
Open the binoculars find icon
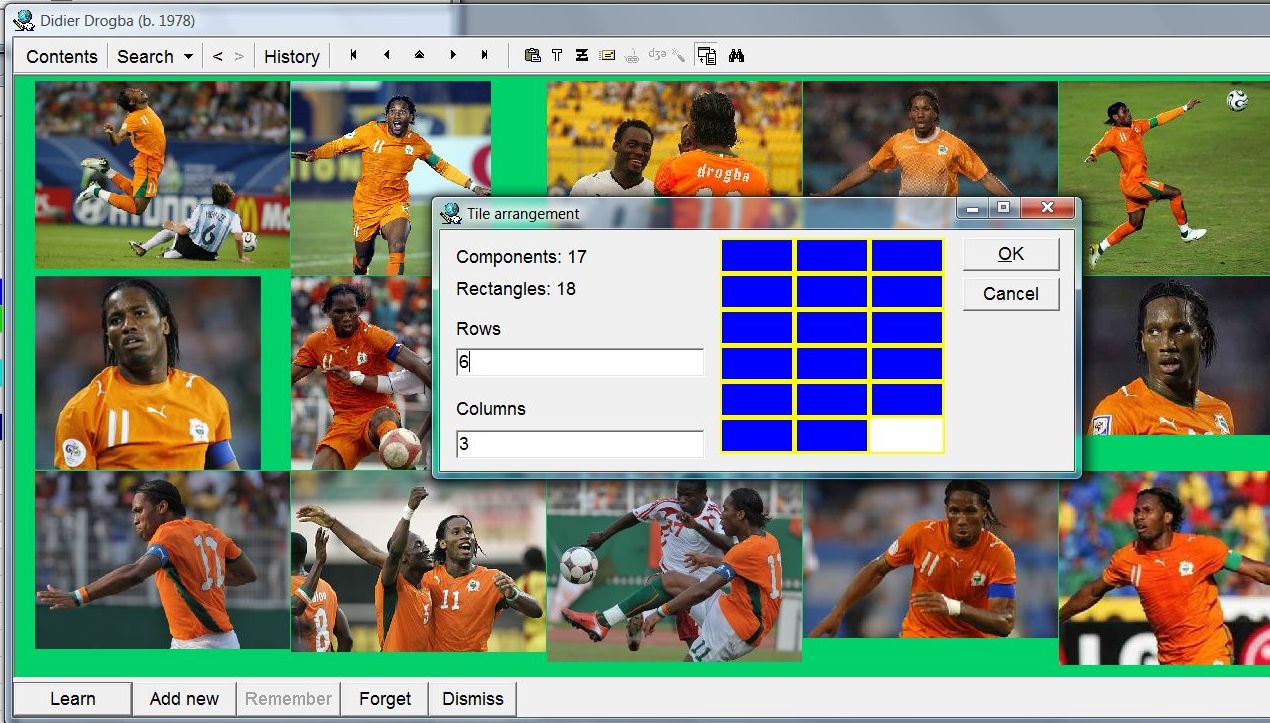tap(737, 56)
